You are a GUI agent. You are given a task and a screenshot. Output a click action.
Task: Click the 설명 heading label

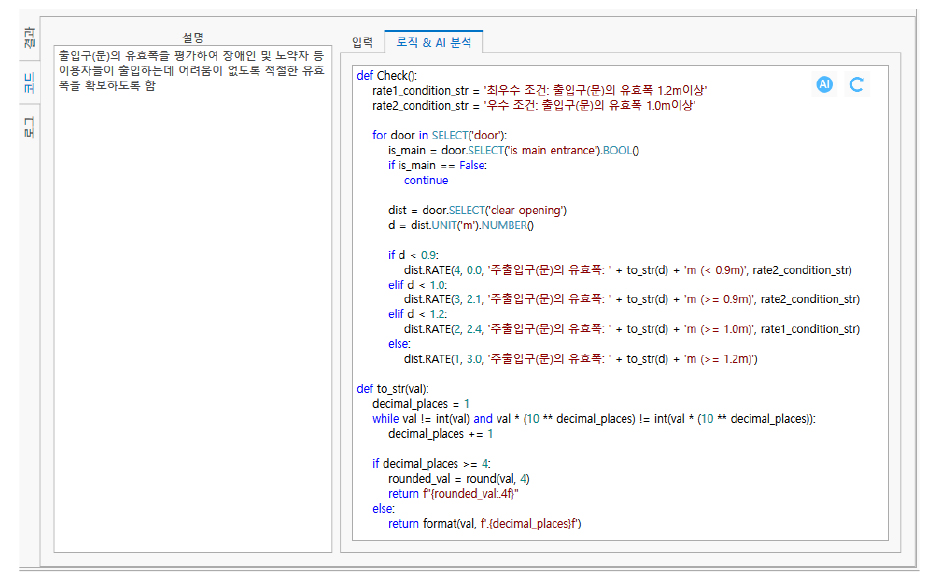point(193,37)
